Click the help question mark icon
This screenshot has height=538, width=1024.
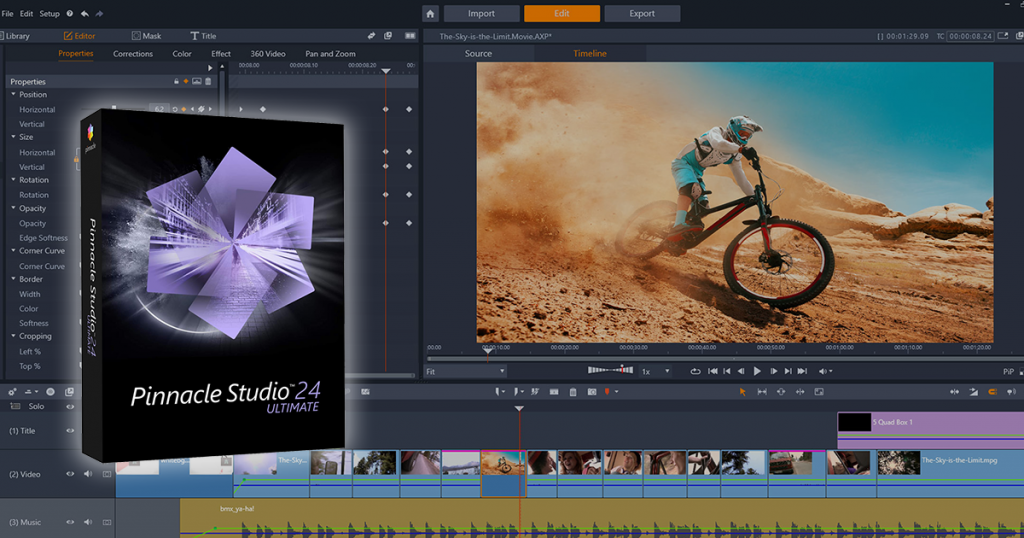(69, 14)
